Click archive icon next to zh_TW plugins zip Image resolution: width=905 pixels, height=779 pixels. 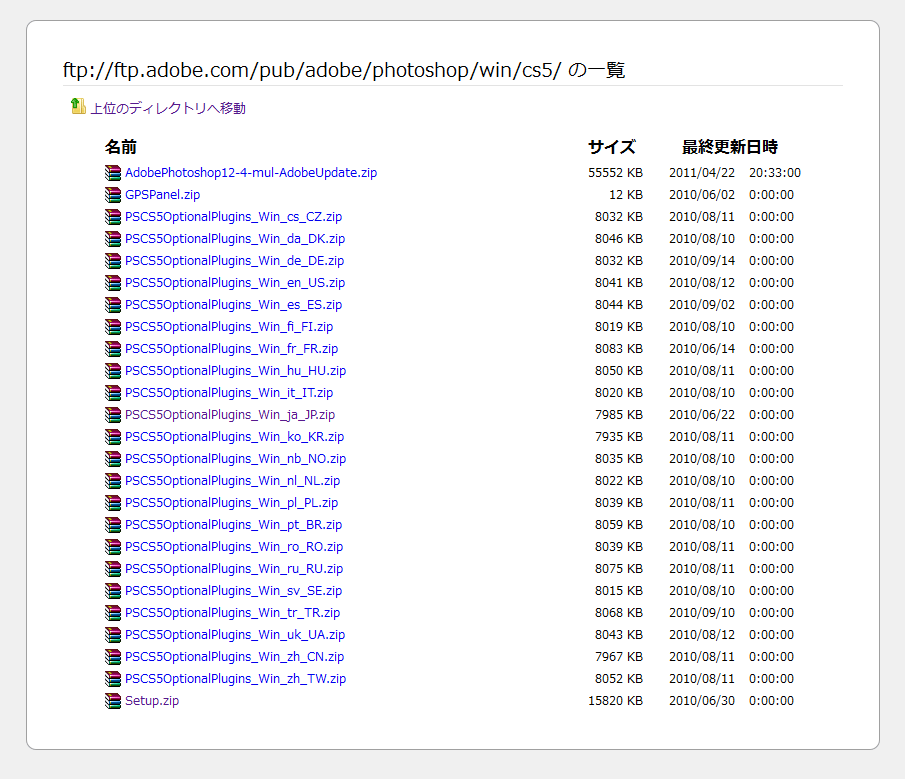(x=113, y=677)
